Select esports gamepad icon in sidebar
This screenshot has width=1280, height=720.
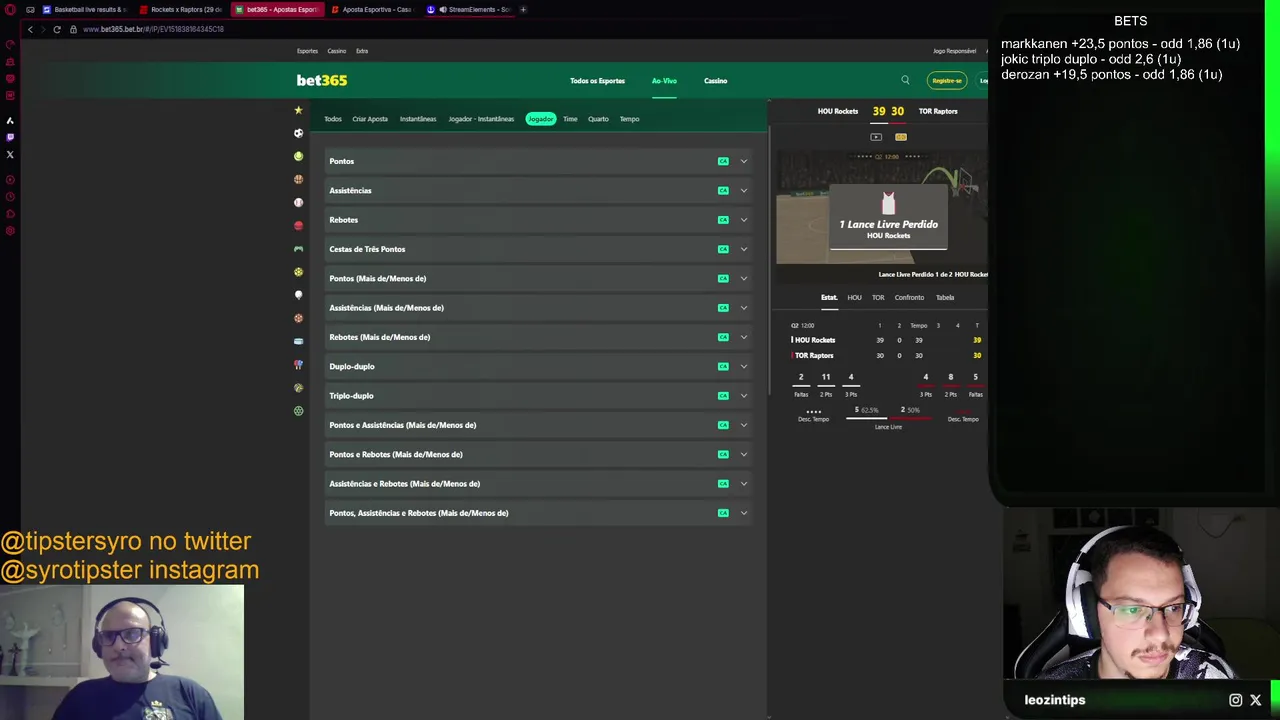point(298,249)
